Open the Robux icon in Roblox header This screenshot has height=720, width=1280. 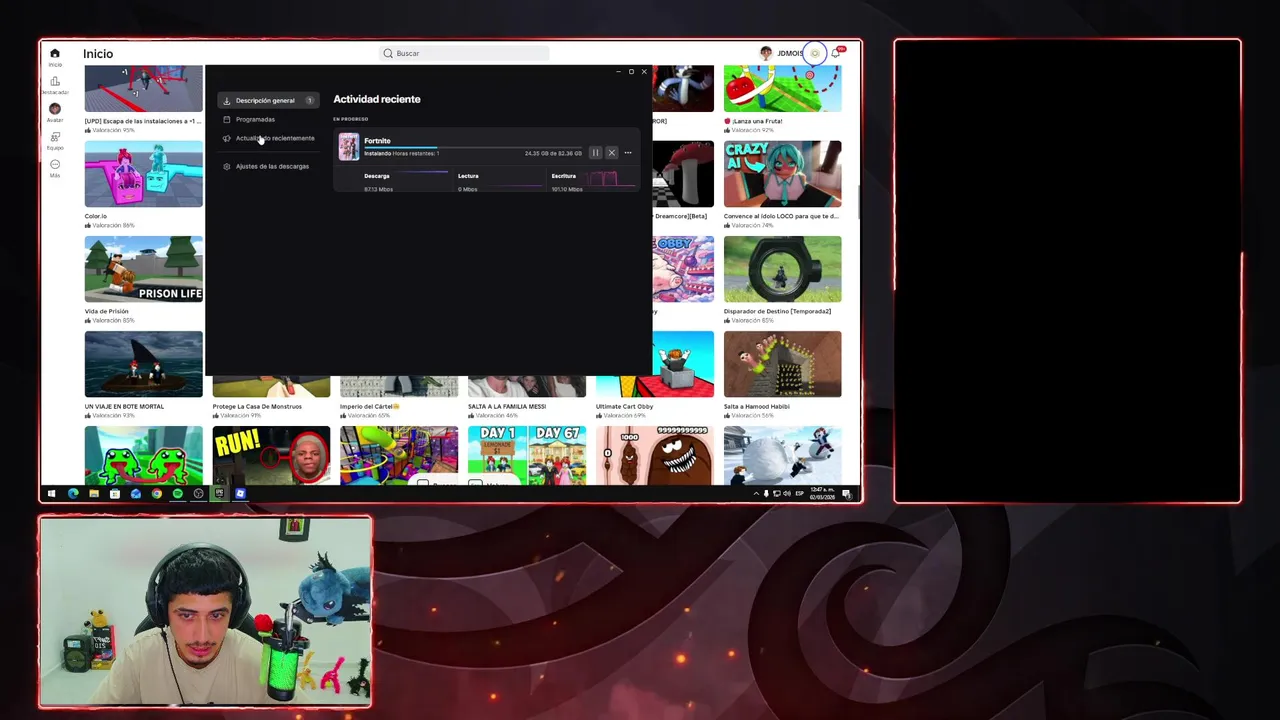pos(815,53)
